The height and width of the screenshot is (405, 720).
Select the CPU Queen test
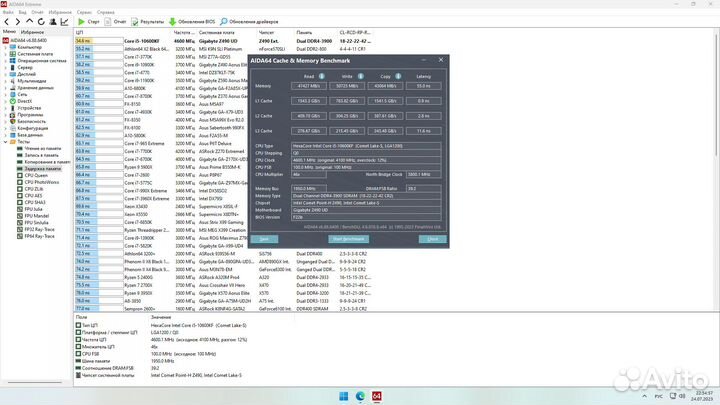(x=36, y=175)
